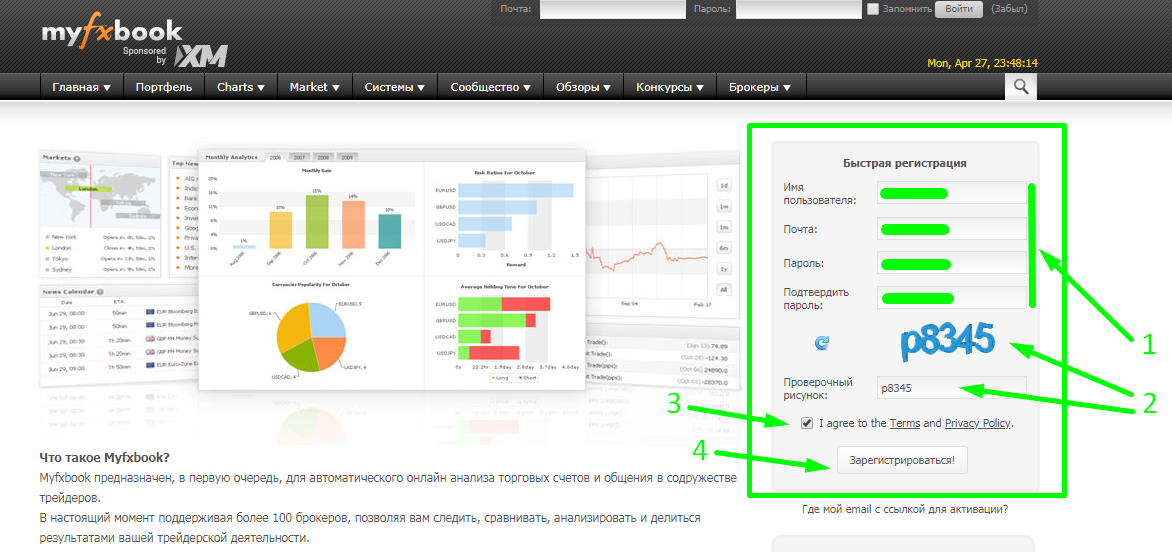Viewport: 1172px width, 552px height.
Task: Click the Войти login button
Action: (x=959, y=9)
